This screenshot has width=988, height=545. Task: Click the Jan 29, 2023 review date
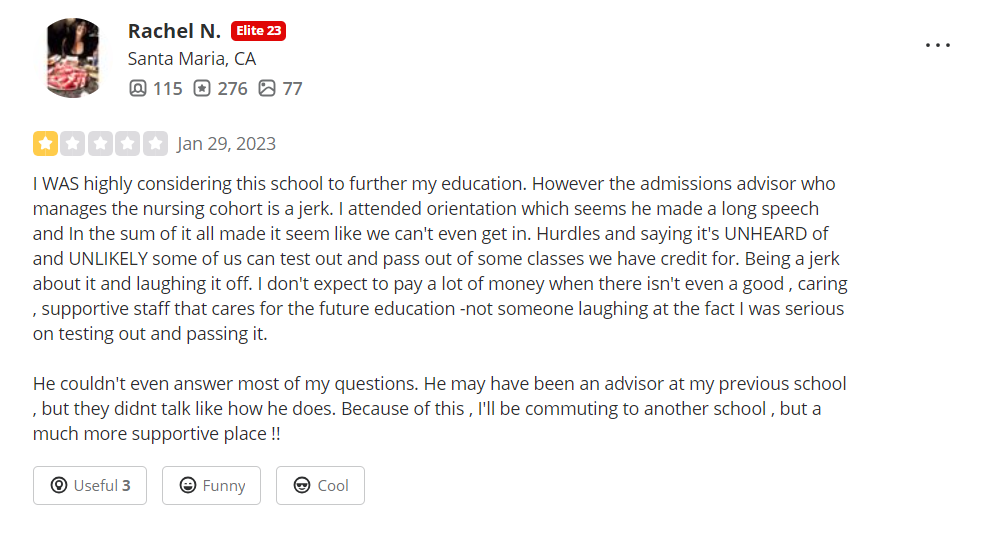pyautogui.click(x=226, y=144)
